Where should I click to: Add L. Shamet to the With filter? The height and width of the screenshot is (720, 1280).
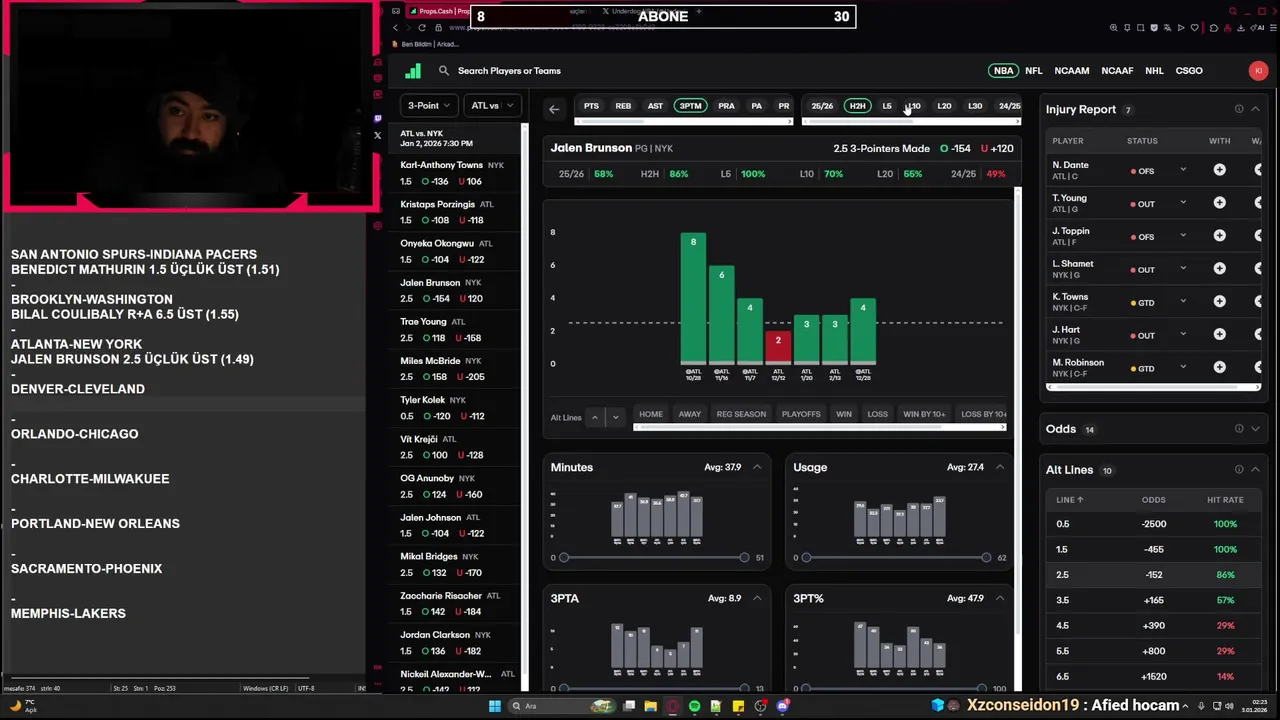tap(1219, 269)
